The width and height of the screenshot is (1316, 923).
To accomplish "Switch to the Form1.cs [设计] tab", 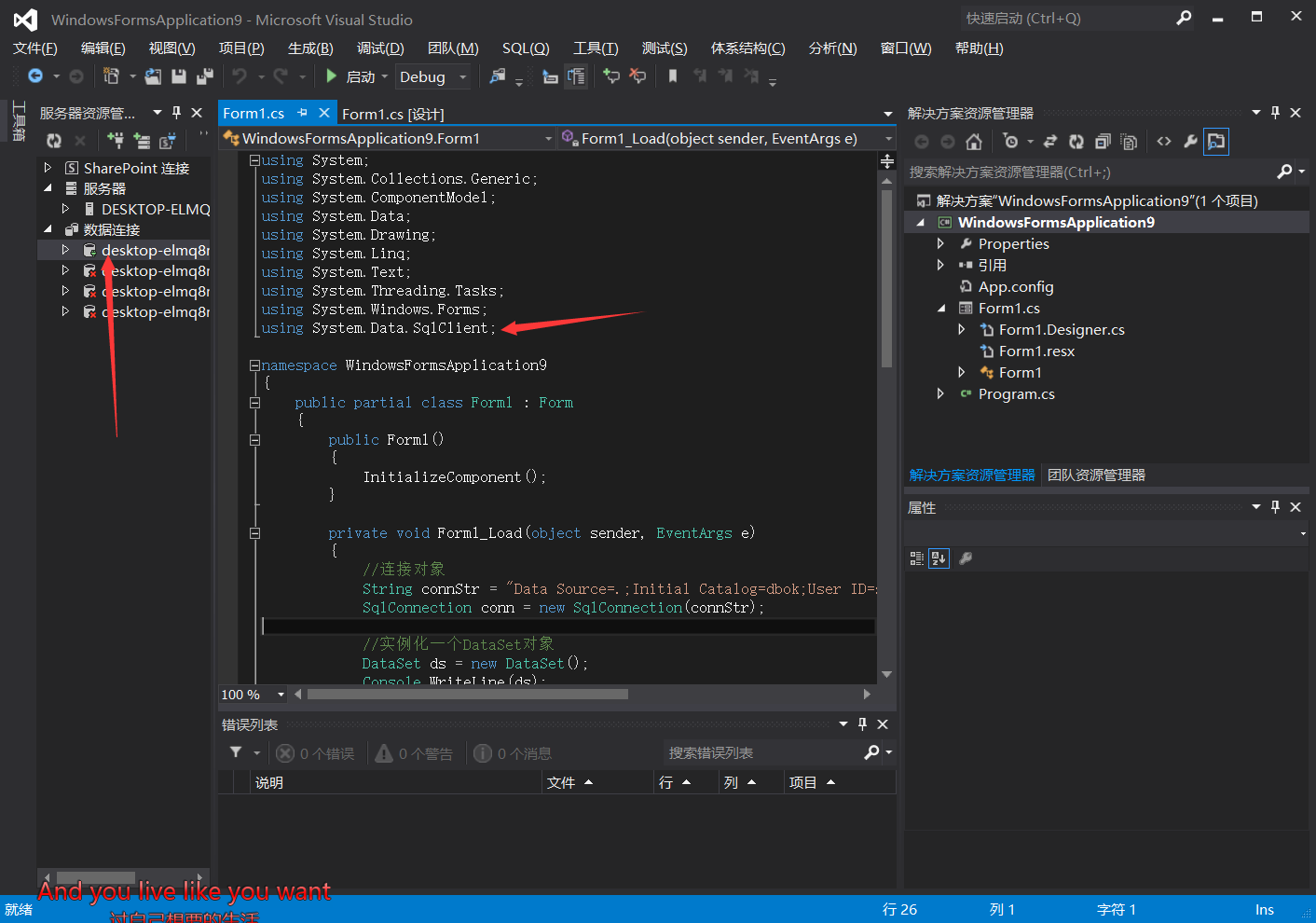I will (392, 114).
